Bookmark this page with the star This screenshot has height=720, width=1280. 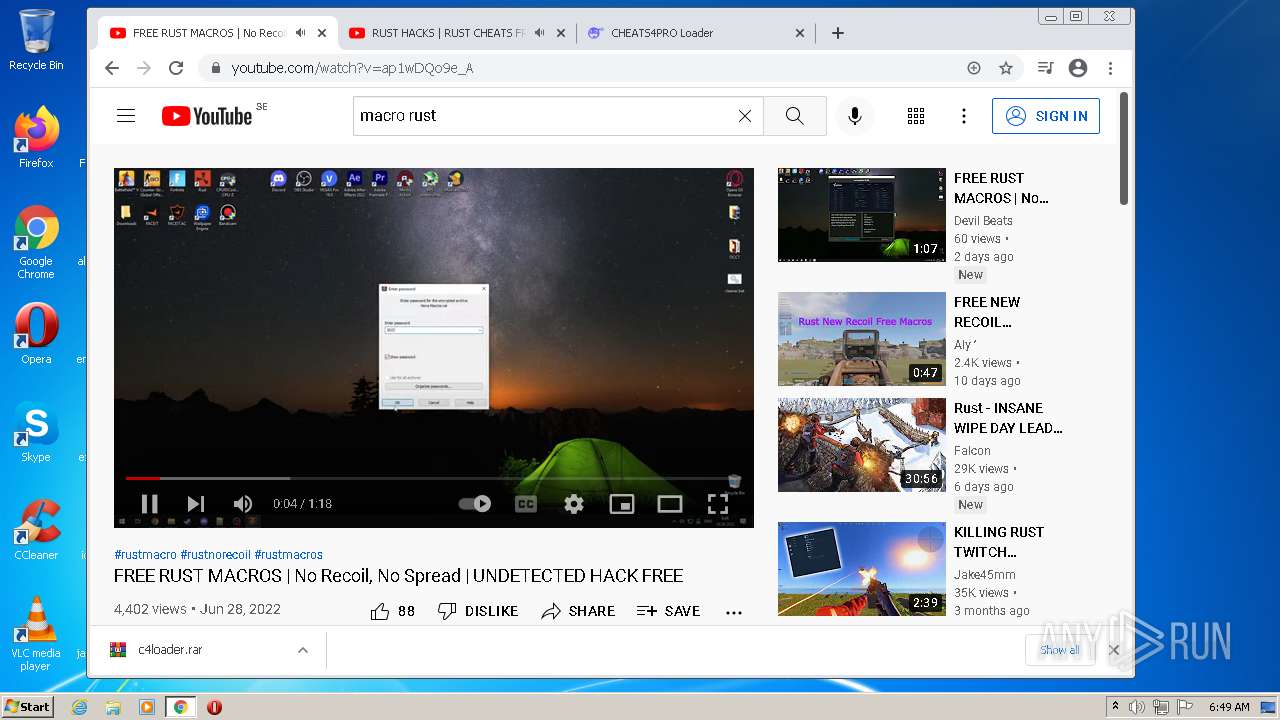click(x=1006, y=68)
